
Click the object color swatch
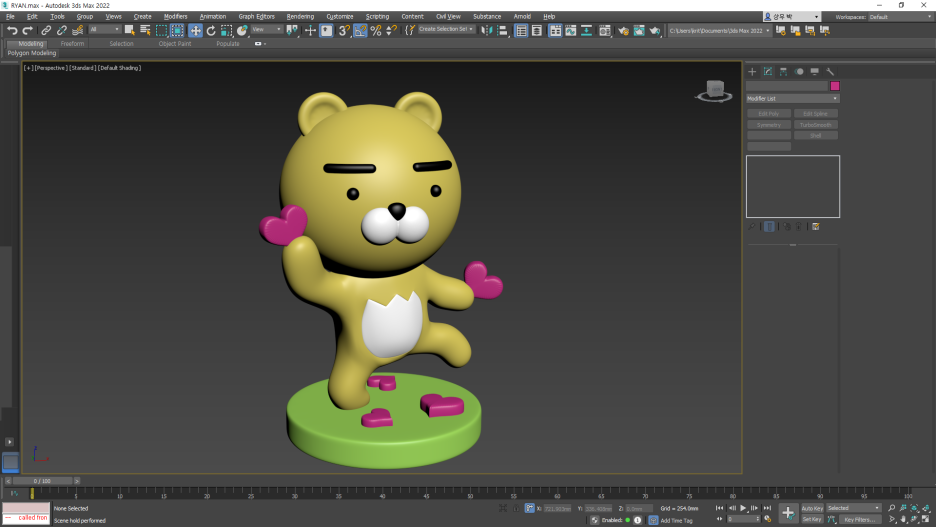click(835, 86)
